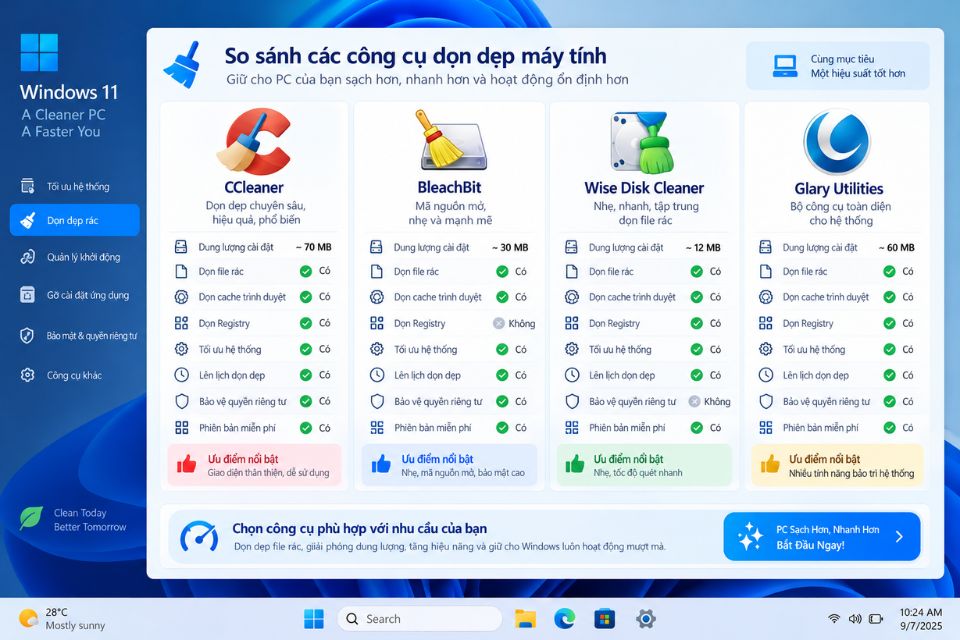
Task: Click BleachBit Ưu điểm nổi bật box
Action: coord(449,465)
